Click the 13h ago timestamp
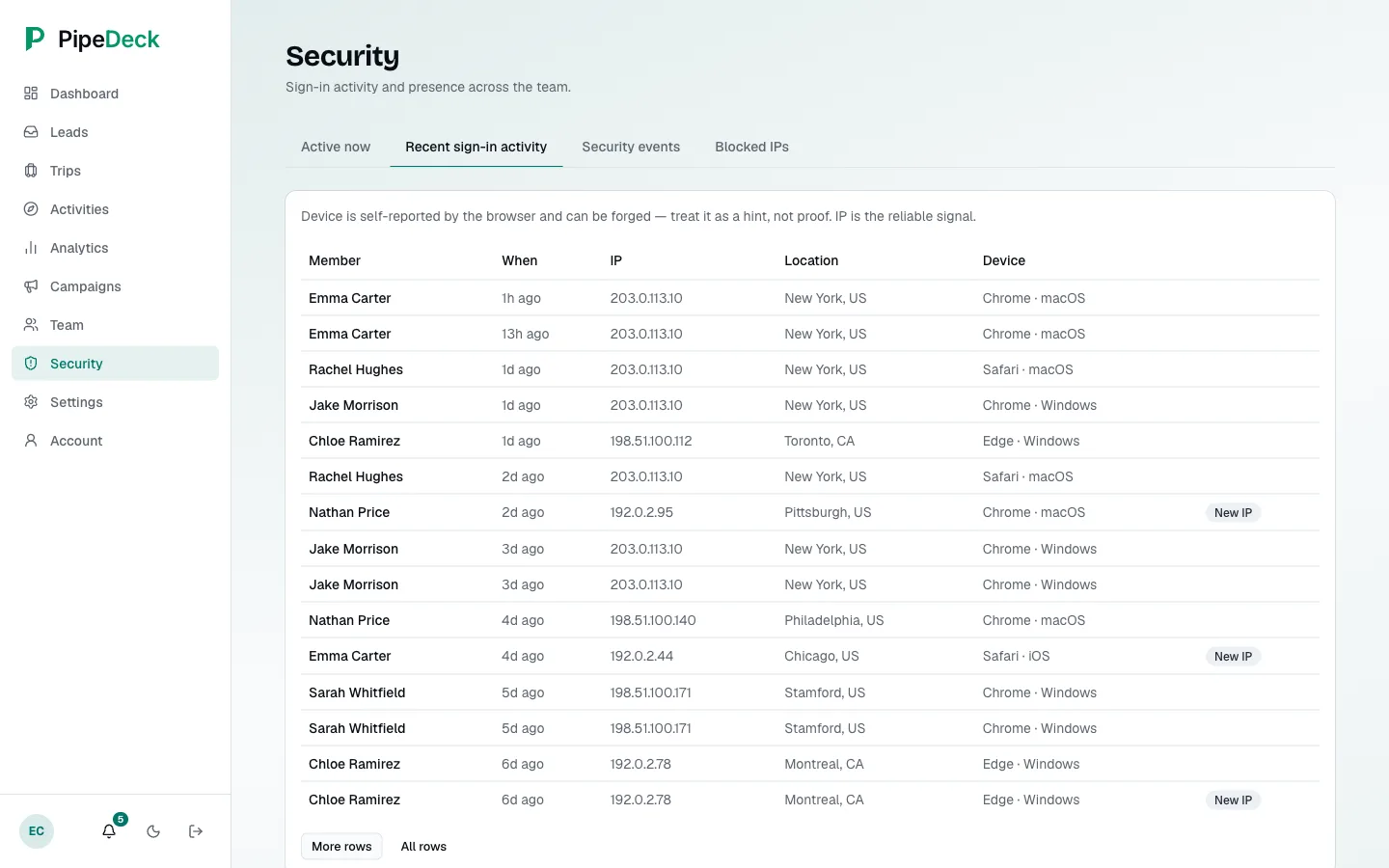Image resolution: width=1389 pixels, height=868 pixels. (525, 334)
